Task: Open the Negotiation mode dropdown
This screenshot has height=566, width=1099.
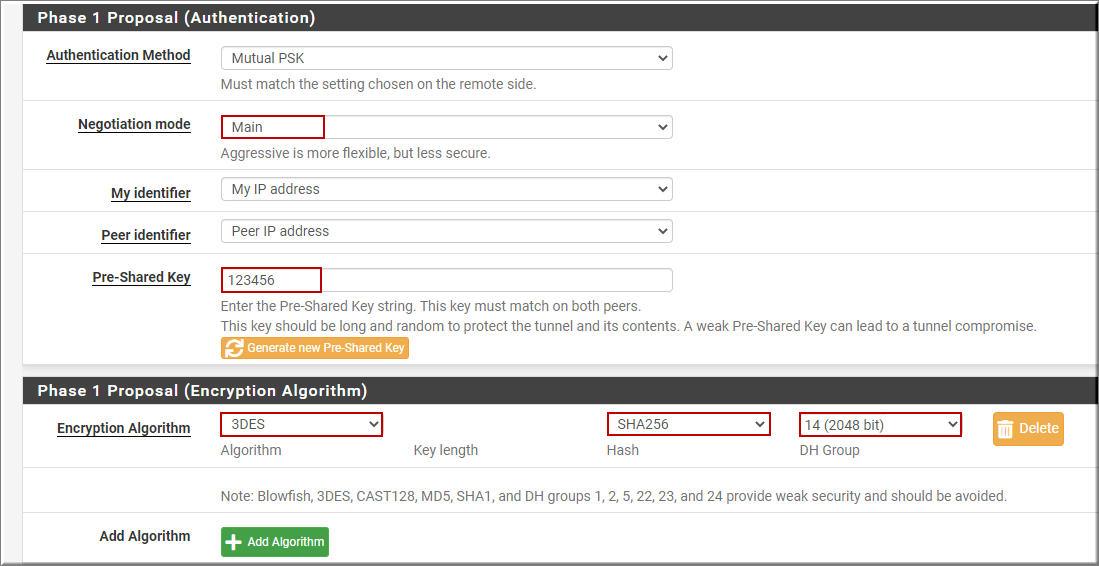Action: (446, 127)
